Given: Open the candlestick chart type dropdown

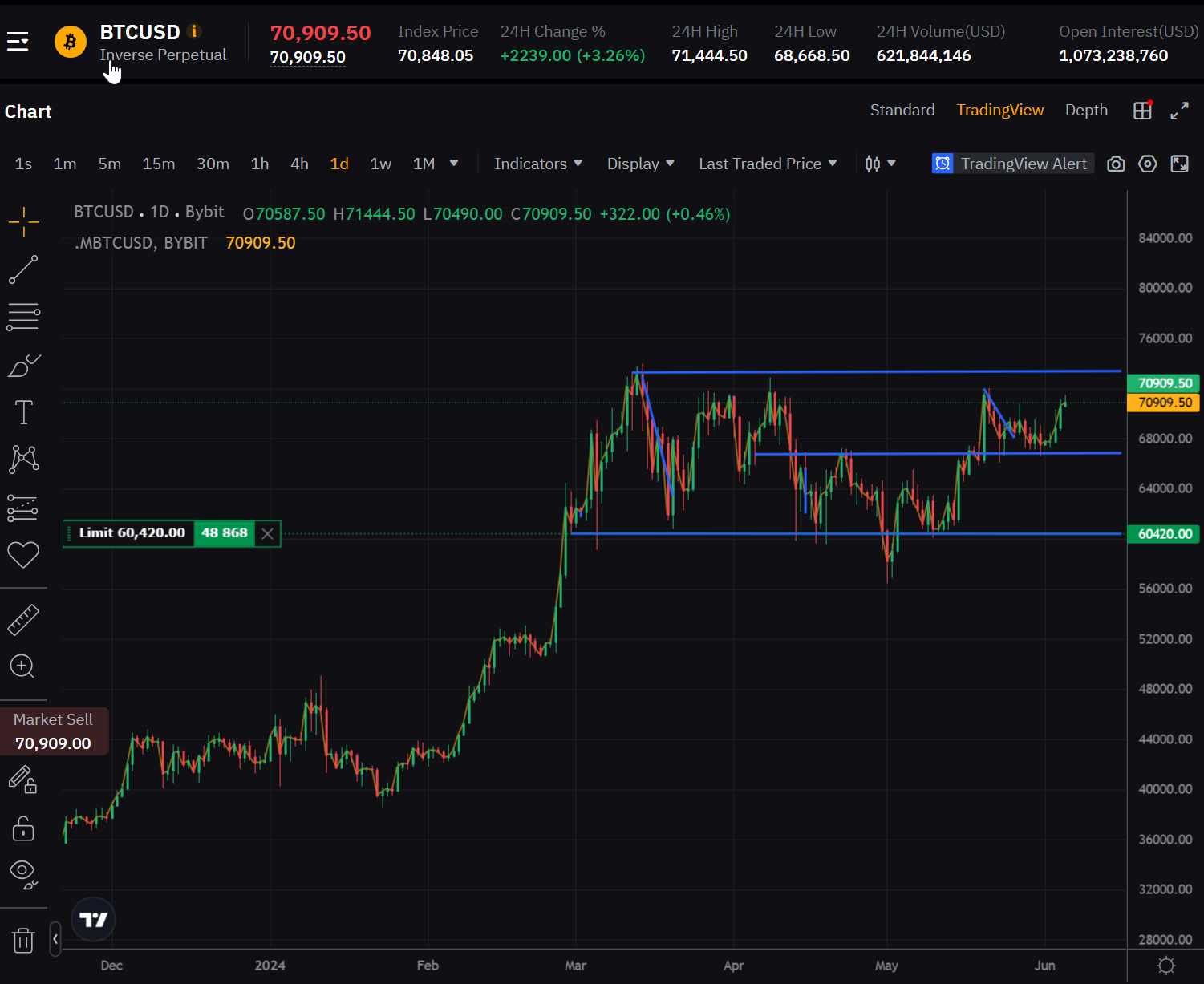Looking at the screenshot, I should 880,164.
